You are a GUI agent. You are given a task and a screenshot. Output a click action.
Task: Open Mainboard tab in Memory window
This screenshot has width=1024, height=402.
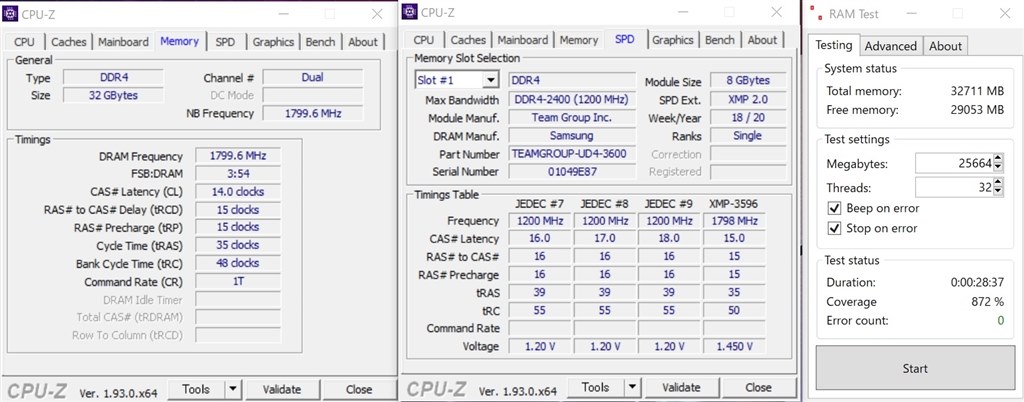click(x=123, y=42)
